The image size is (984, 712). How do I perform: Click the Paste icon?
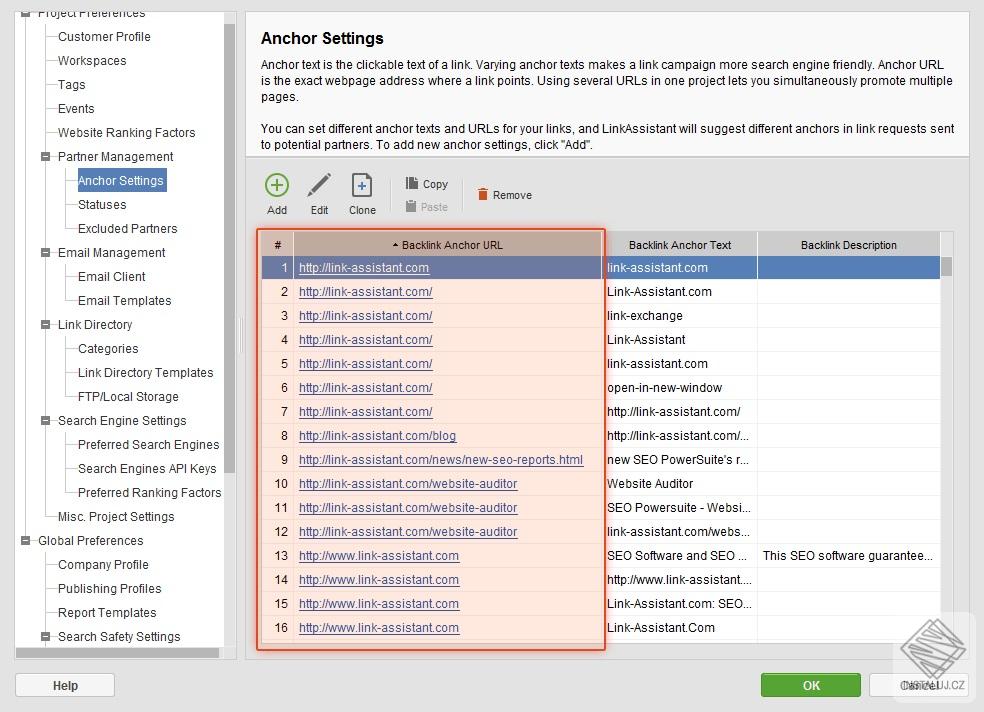(411, 207)
